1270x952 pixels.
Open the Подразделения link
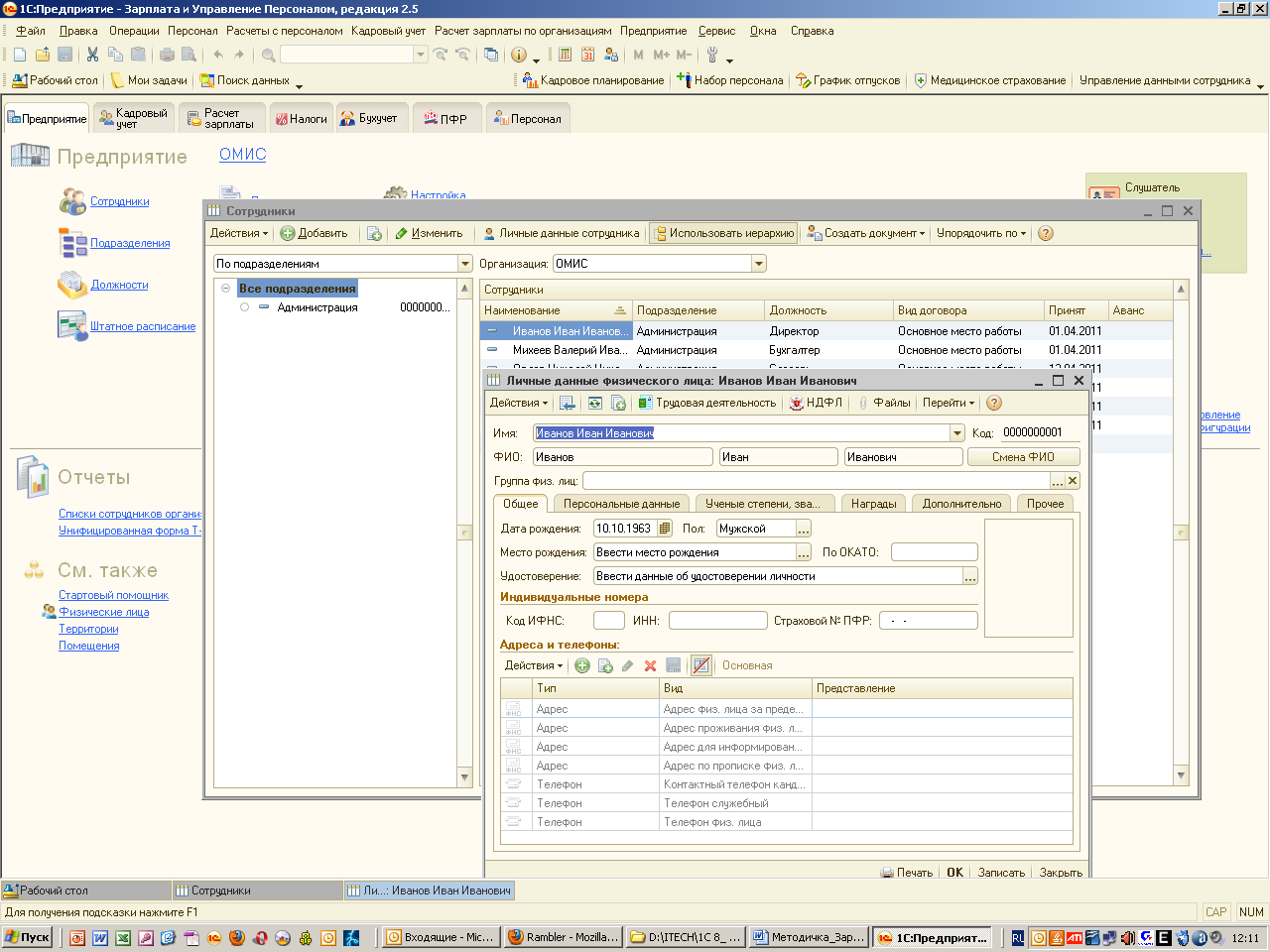click(130, 243)
